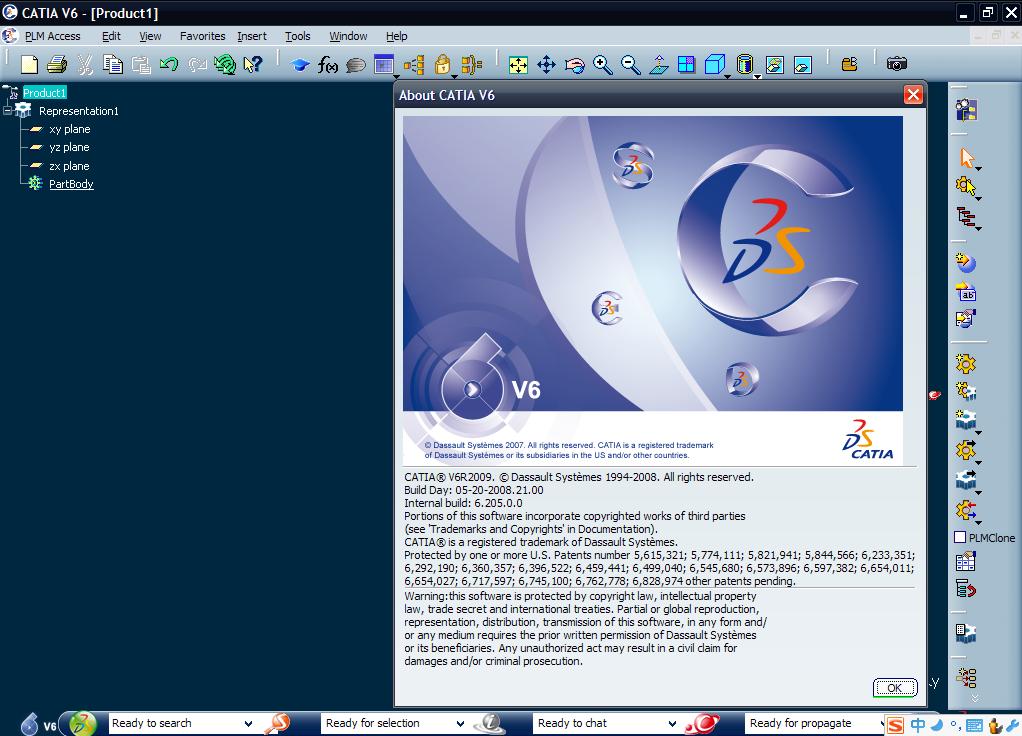The height and width of the screenshot is (736, 1022).
Task: Click the 'ab' text annotation icon
Action: point(967,292)
